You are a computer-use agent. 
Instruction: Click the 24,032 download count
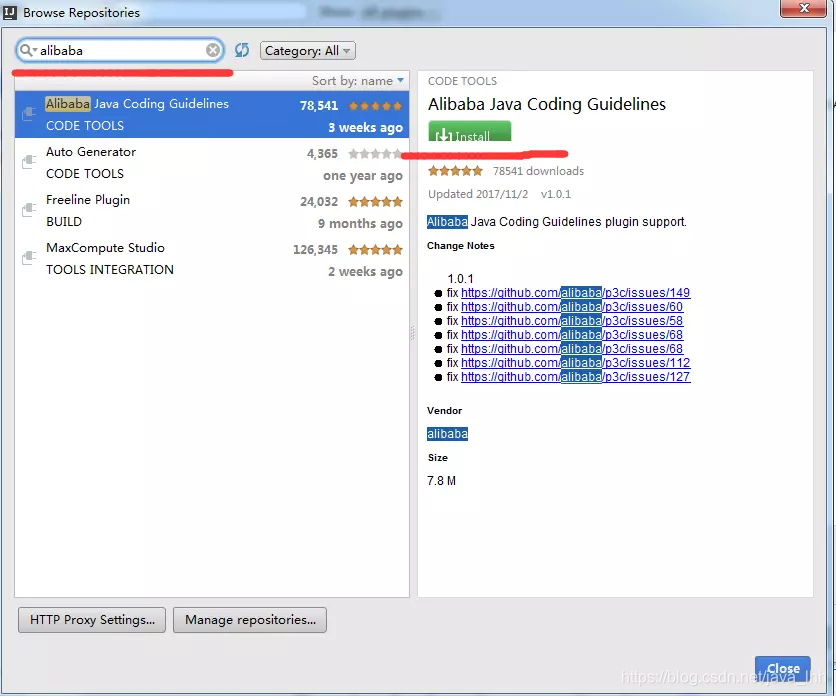(x=319, y=202)
